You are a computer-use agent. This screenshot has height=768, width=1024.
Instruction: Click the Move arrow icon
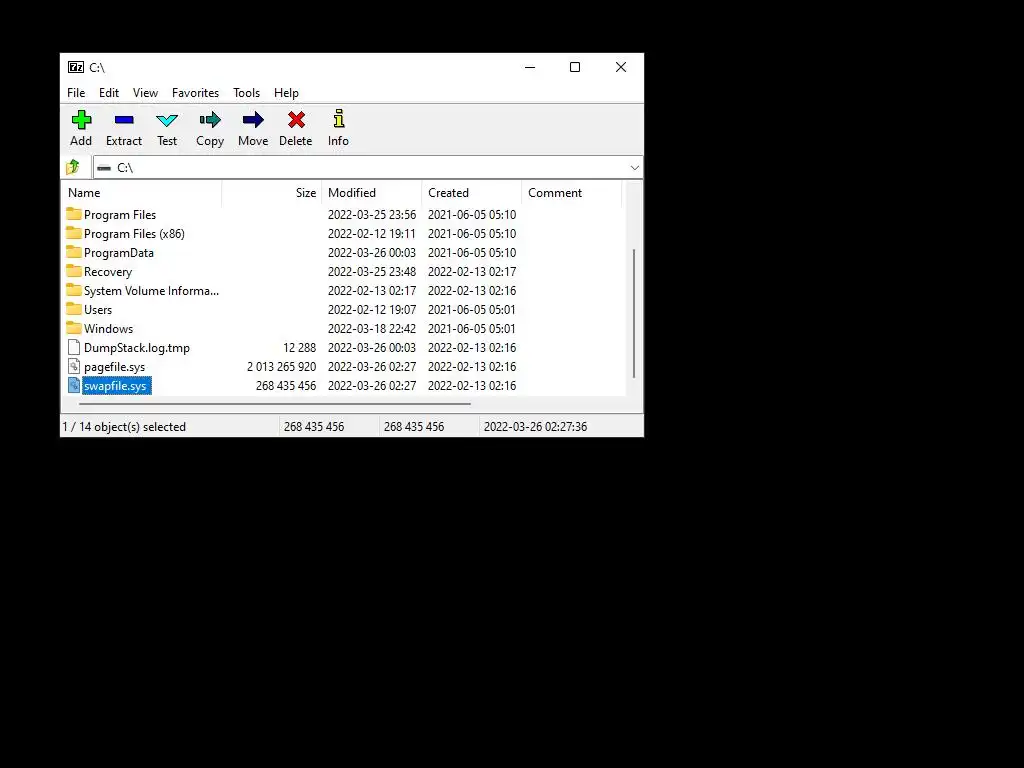tap(253, 120)
